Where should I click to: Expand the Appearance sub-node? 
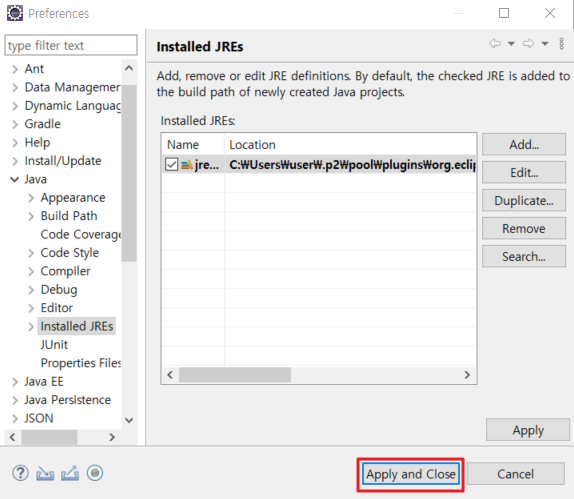[x=31, y=198]
